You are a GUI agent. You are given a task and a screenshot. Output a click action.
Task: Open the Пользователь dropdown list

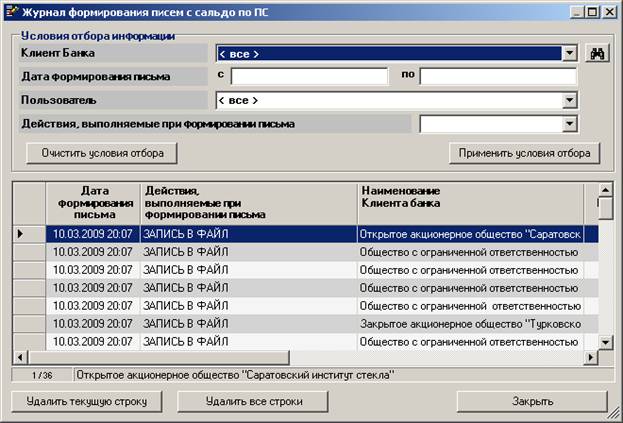click(x=569, y=100)
